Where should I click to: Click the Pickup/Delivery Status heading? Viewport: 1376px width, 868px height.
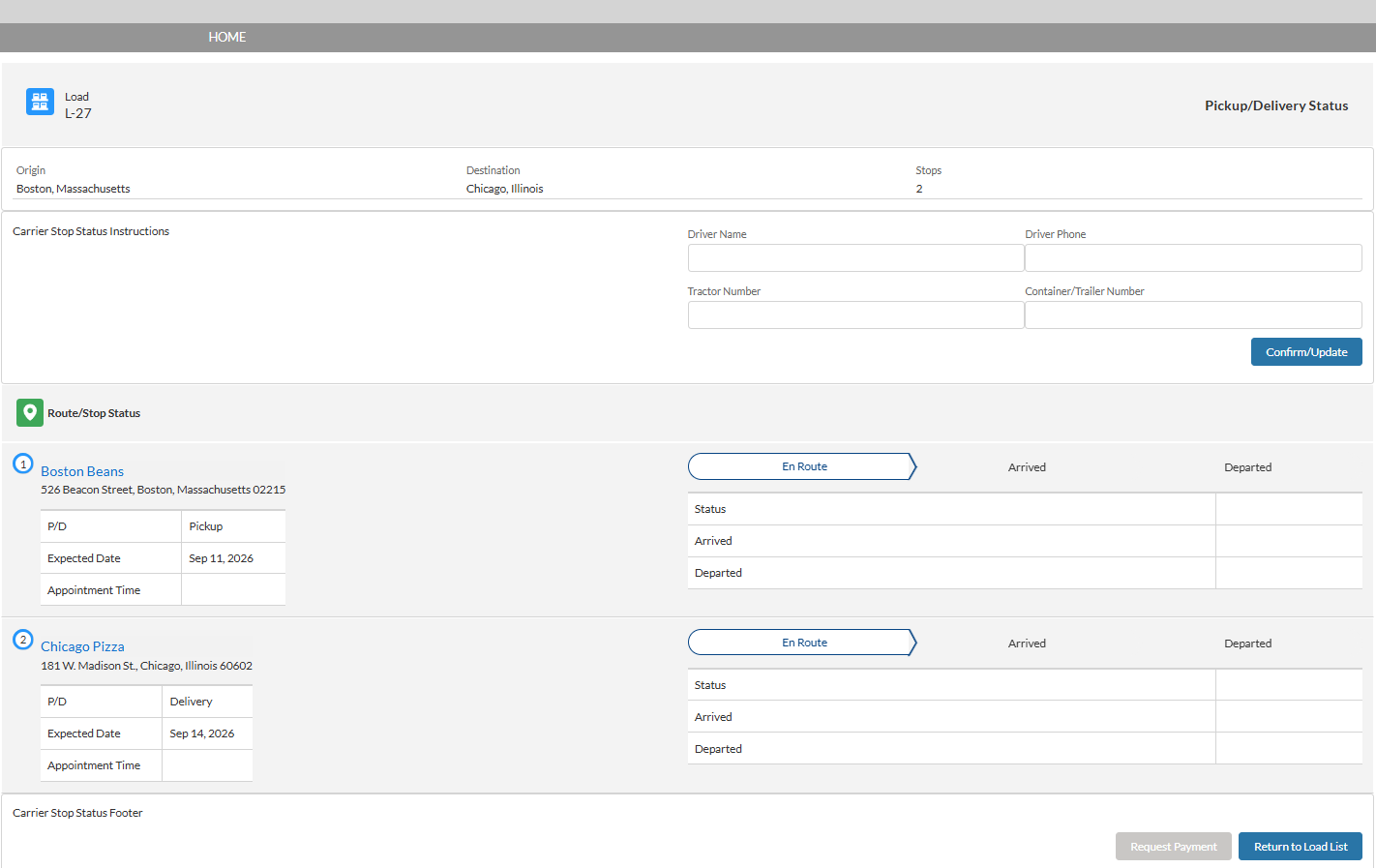pos(1276,105)
